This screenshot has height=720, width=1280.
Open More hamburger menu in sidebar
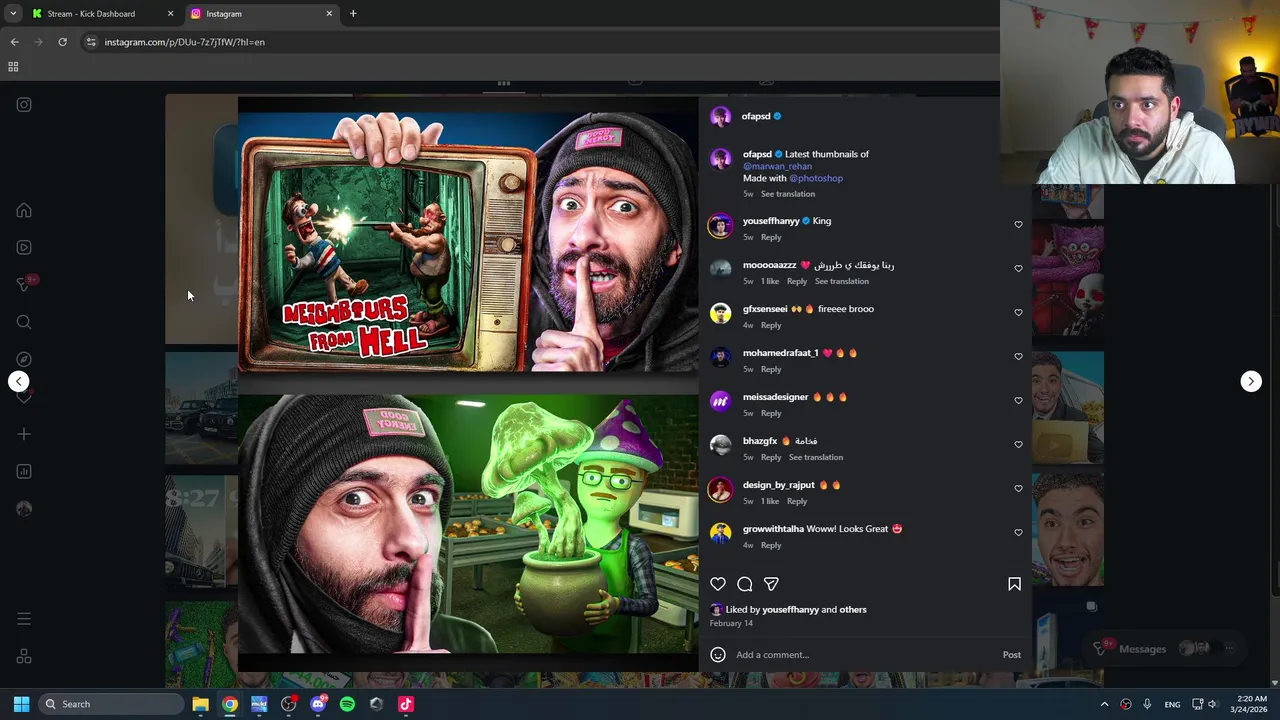pyautogui.click(x=24, y=619)
